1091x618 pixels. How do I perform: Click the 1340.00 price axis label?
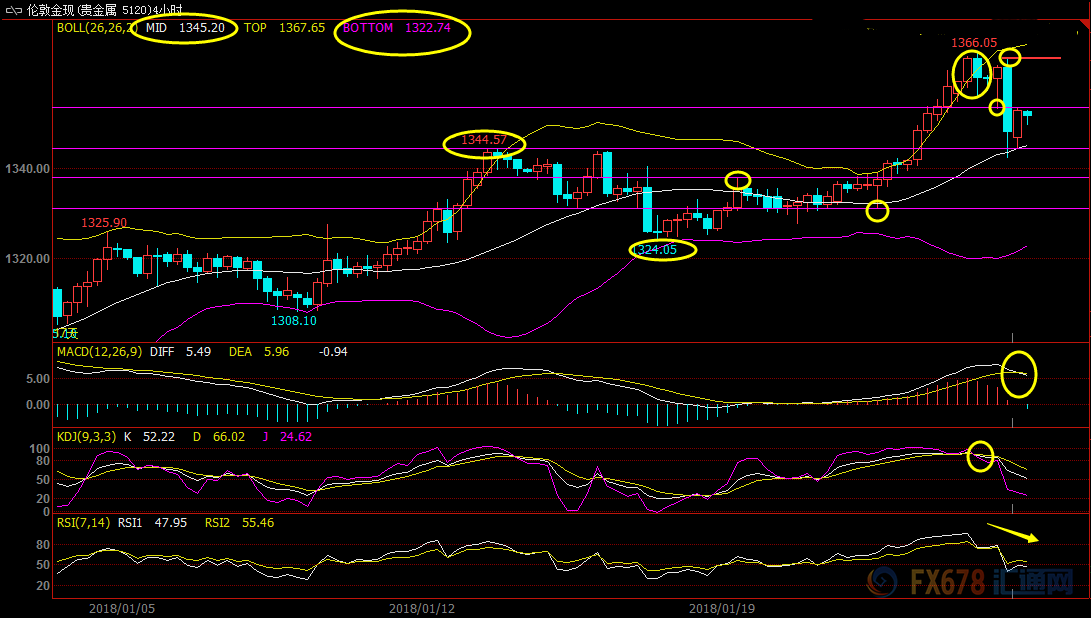click(x=26, y=169)
